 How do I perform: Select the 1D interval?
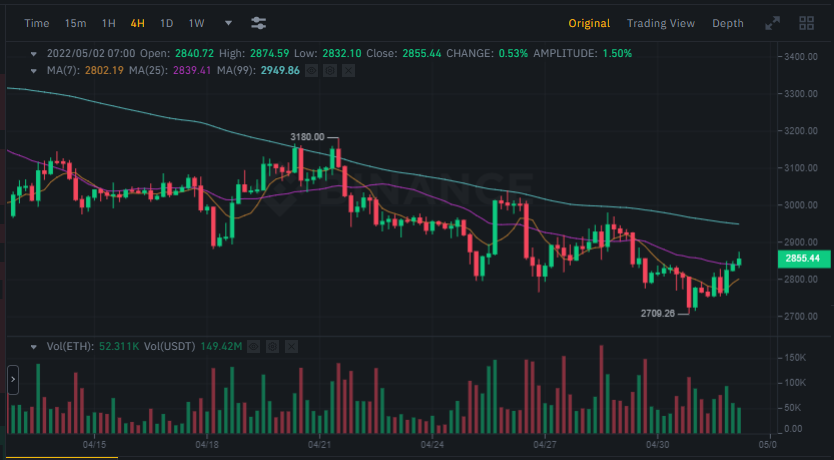(167, 23)
